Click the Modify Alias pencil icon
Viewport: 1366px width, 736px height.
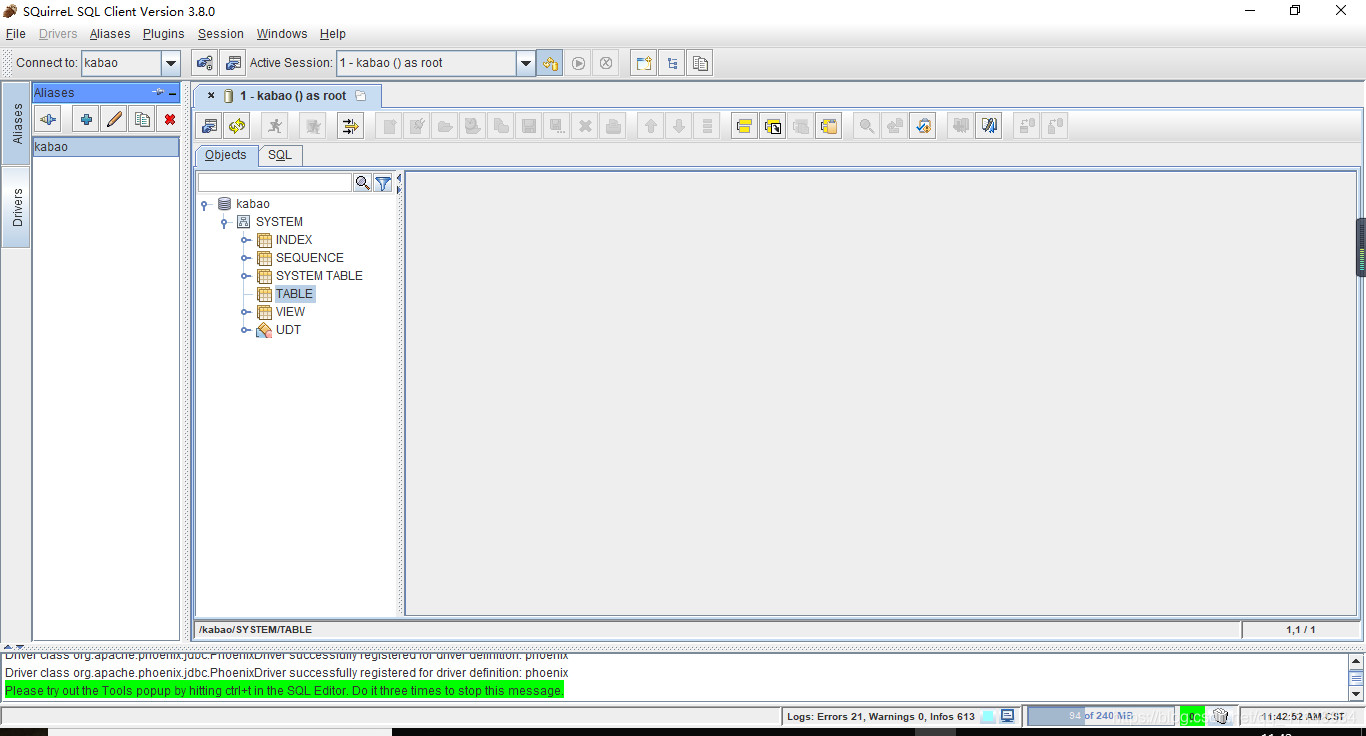tap(113, 119)
